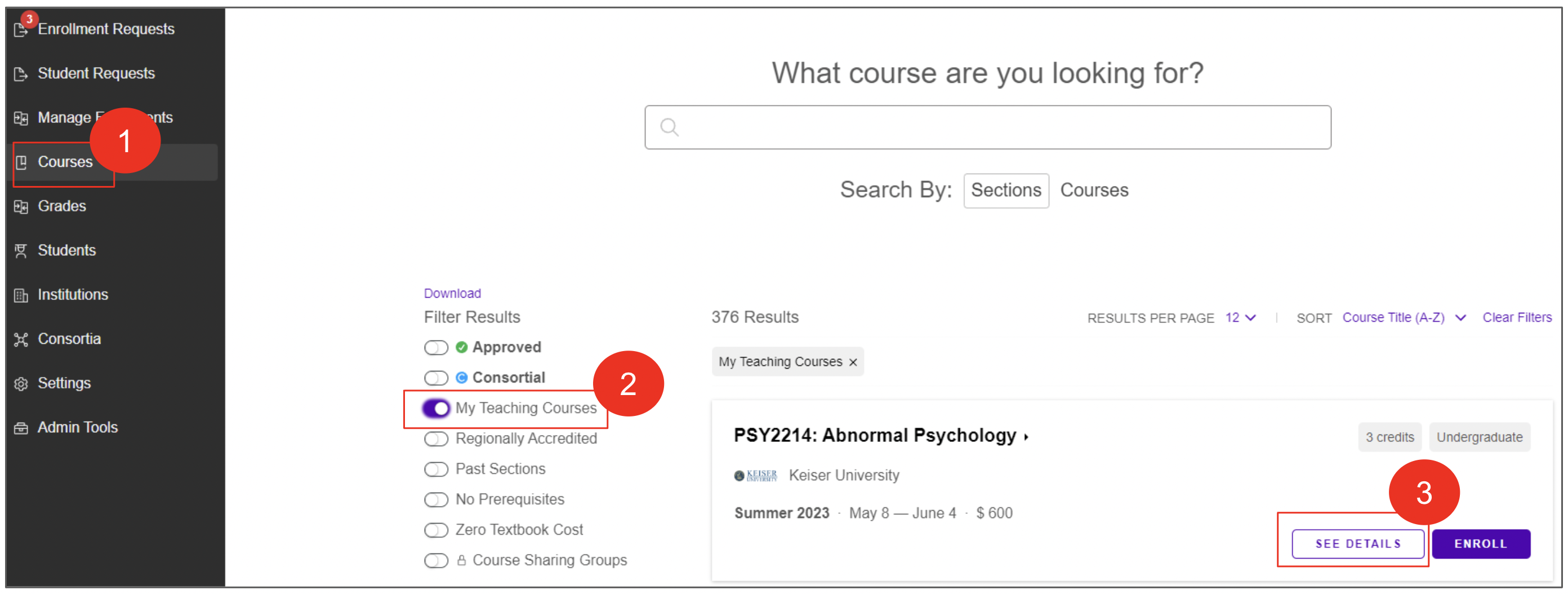1568x594 pixels.
Task: Click the Student Requests sidebar icon
Action: (21, 74)
